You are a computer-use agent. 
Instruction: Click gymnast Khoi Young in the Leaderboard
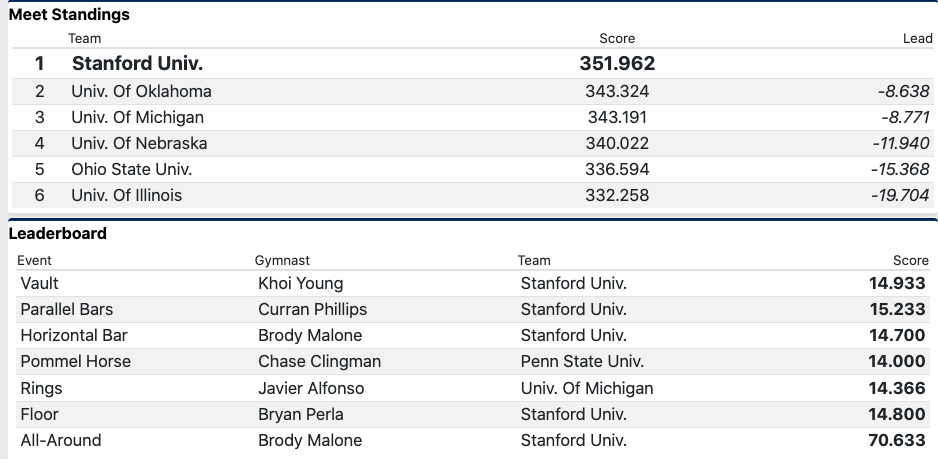[300, 283]
